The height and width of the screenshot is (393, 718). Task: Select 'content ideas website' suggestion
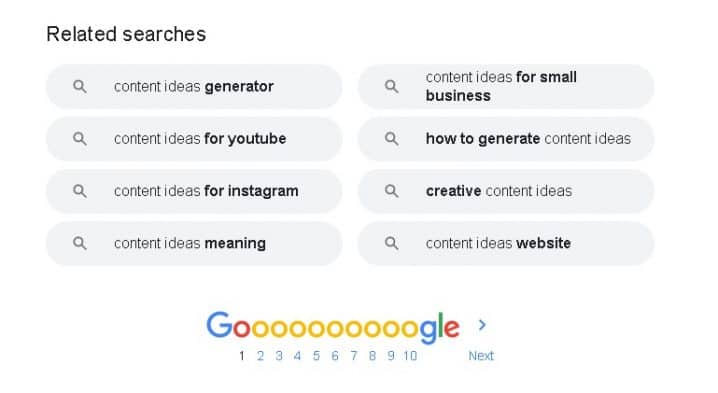506,243
